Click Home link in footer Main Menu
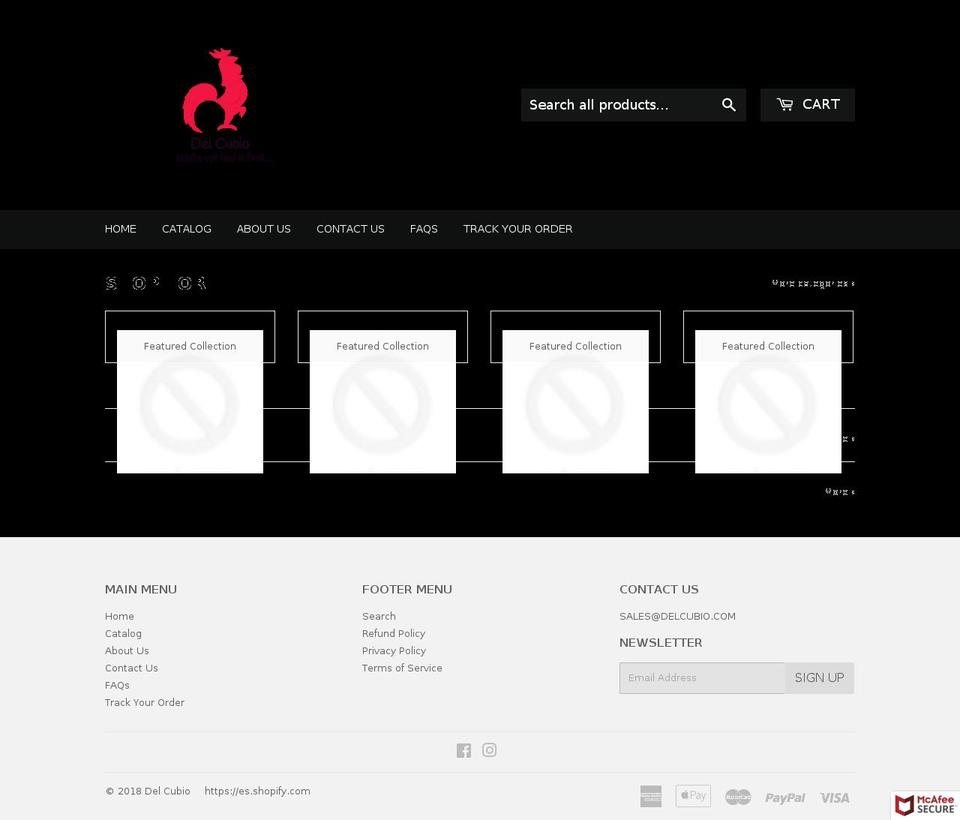The width and height of the screenshot is (960, 820). pos(119,616)
